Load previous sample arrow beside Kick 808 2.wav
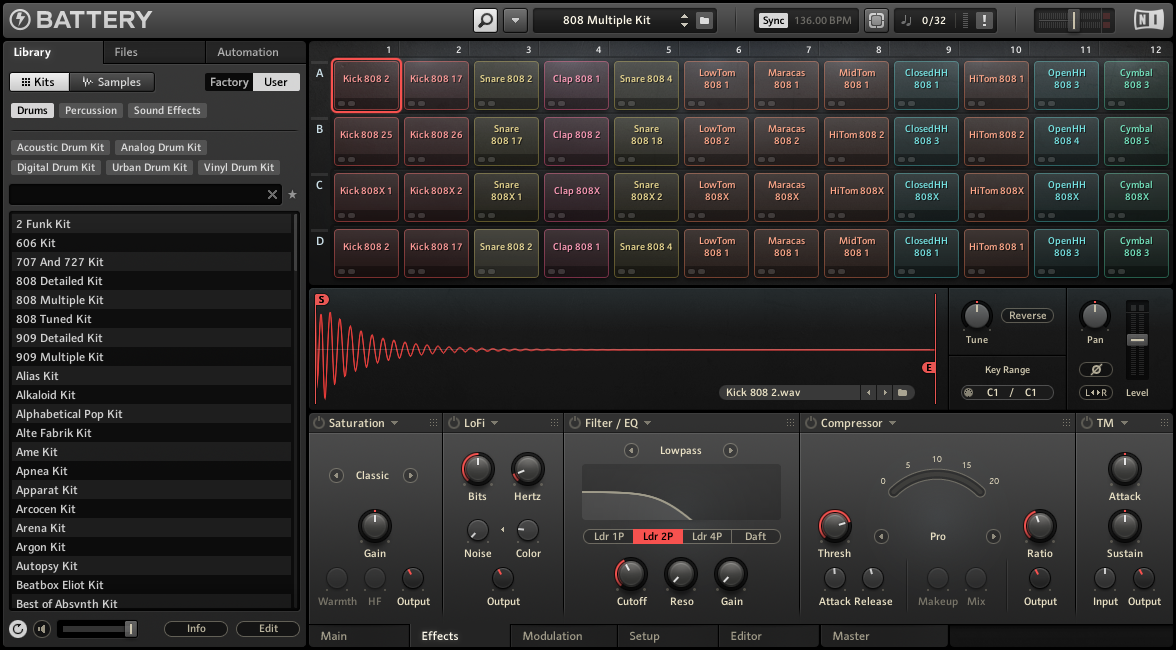1176x650 pixels. pos(868,392)
